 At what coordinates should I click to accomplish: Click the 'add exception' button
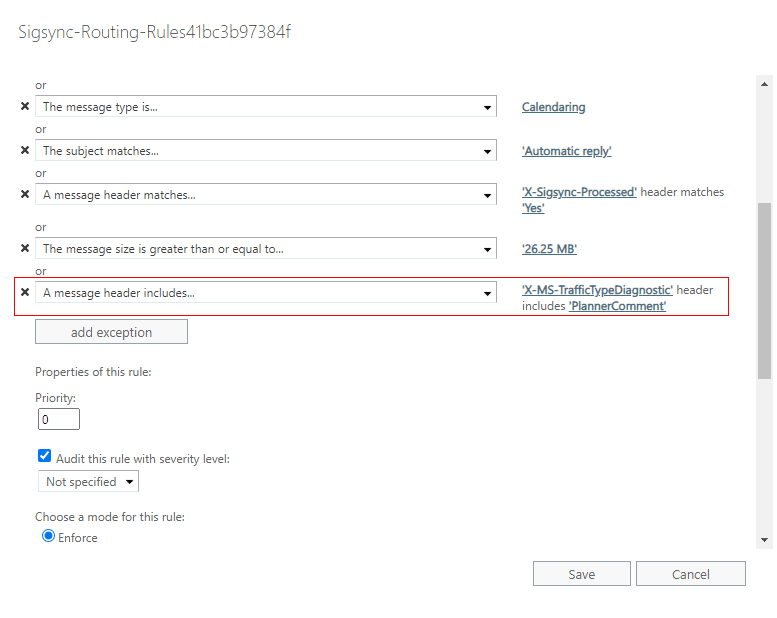point(111,332)
